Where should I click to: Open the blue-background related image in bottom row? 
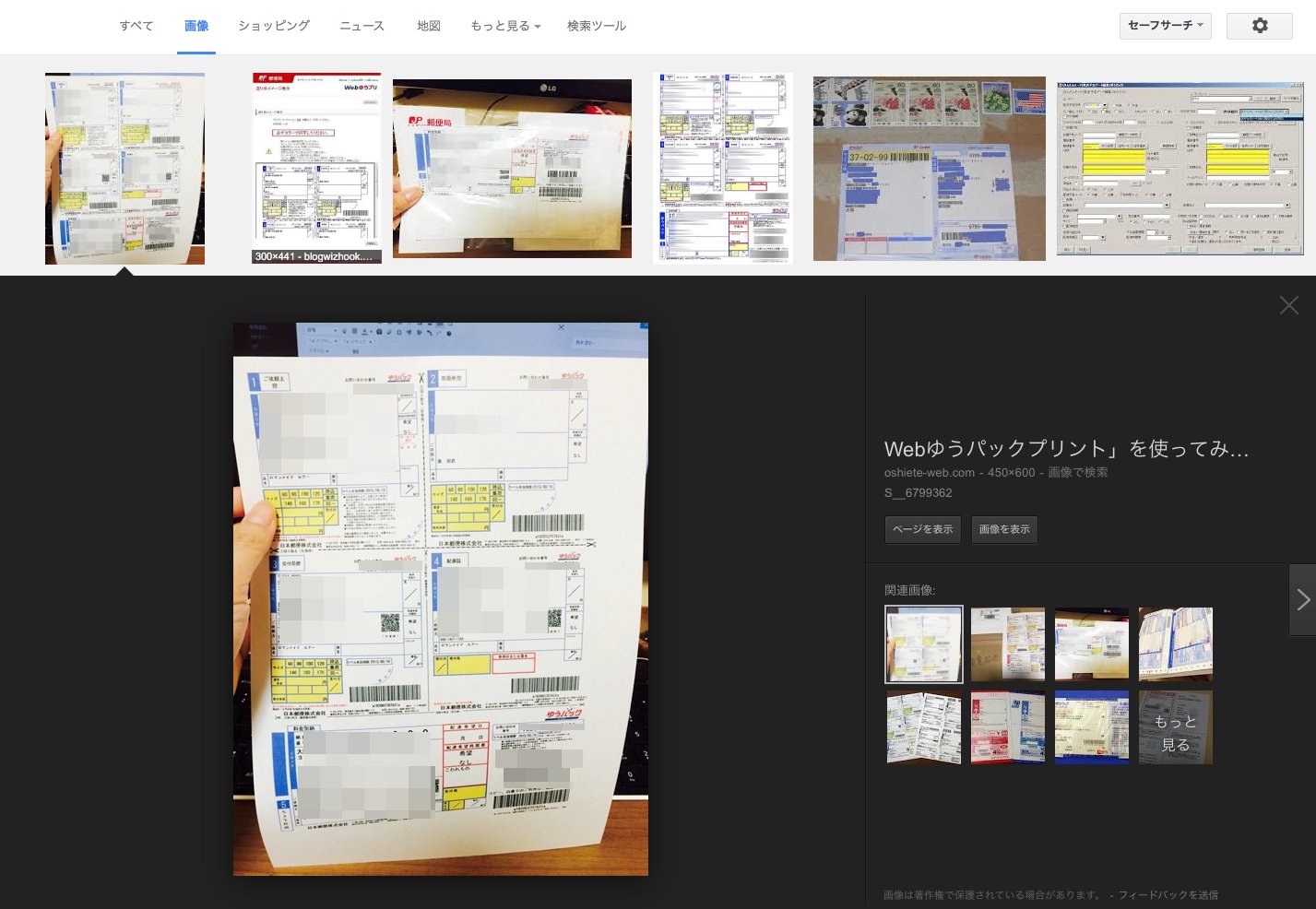click(1092, 727)
